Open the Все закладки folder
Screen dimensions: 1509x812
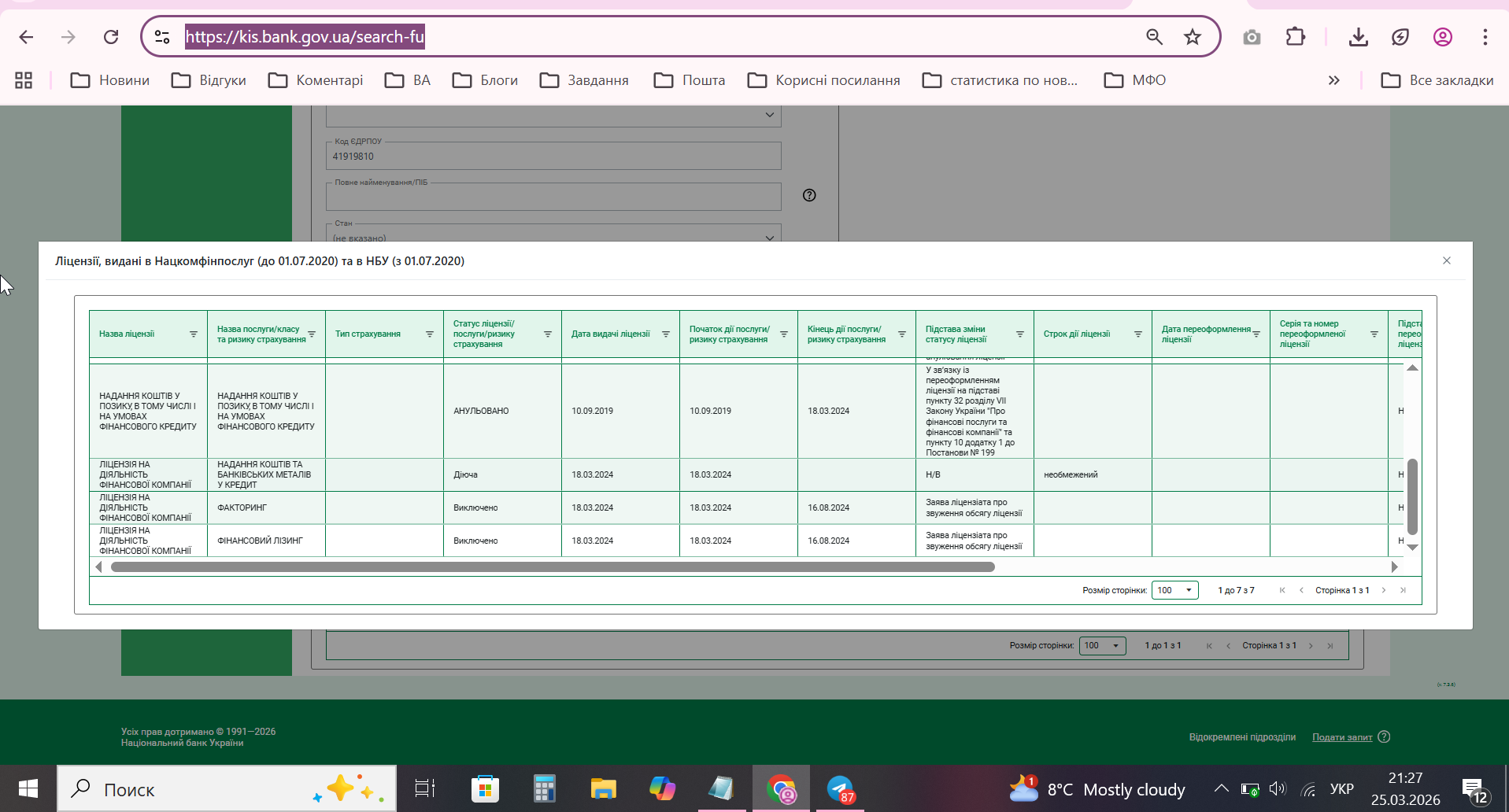(x=1437, y=80)
